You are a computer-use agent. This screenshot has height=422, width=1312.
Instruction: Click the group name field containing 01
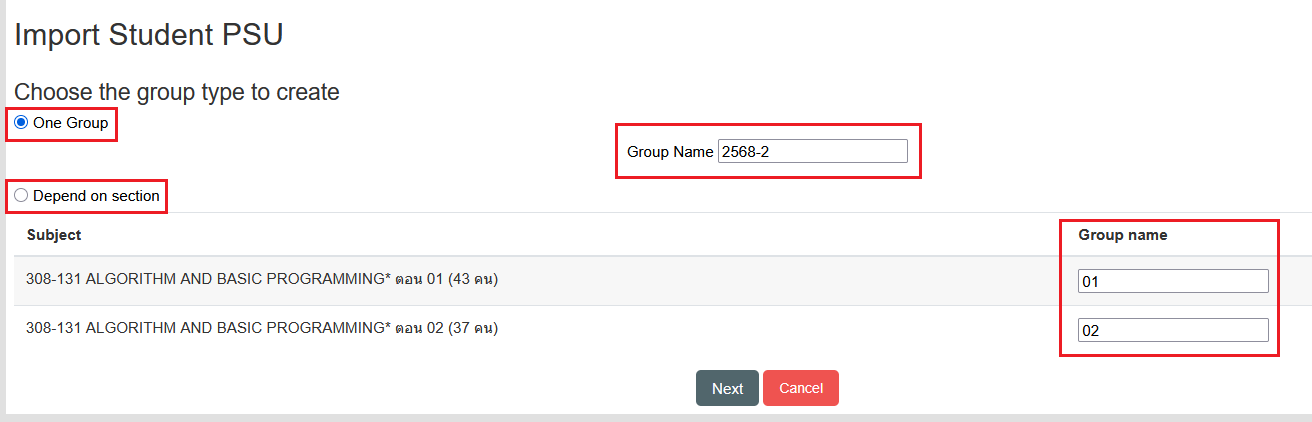click(1173, 282)
